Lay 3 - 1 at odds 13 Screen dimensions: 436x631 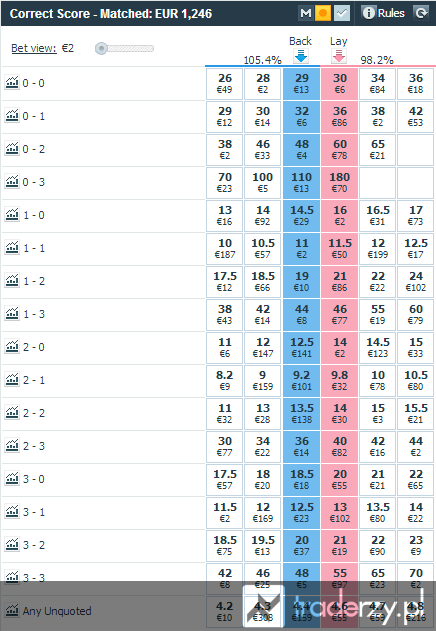coord(339,512)
